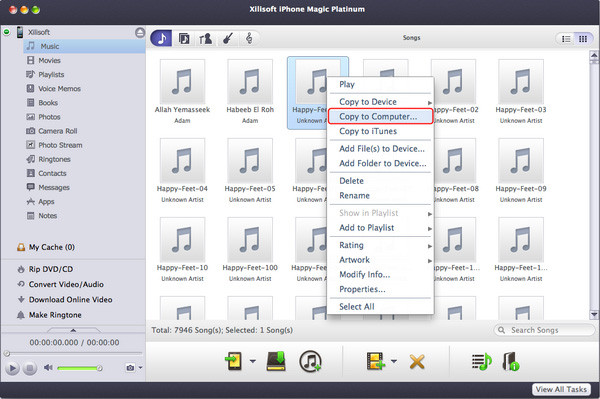Mute the audio with the speaker icon
600x399 pixels.
(48, 368)
